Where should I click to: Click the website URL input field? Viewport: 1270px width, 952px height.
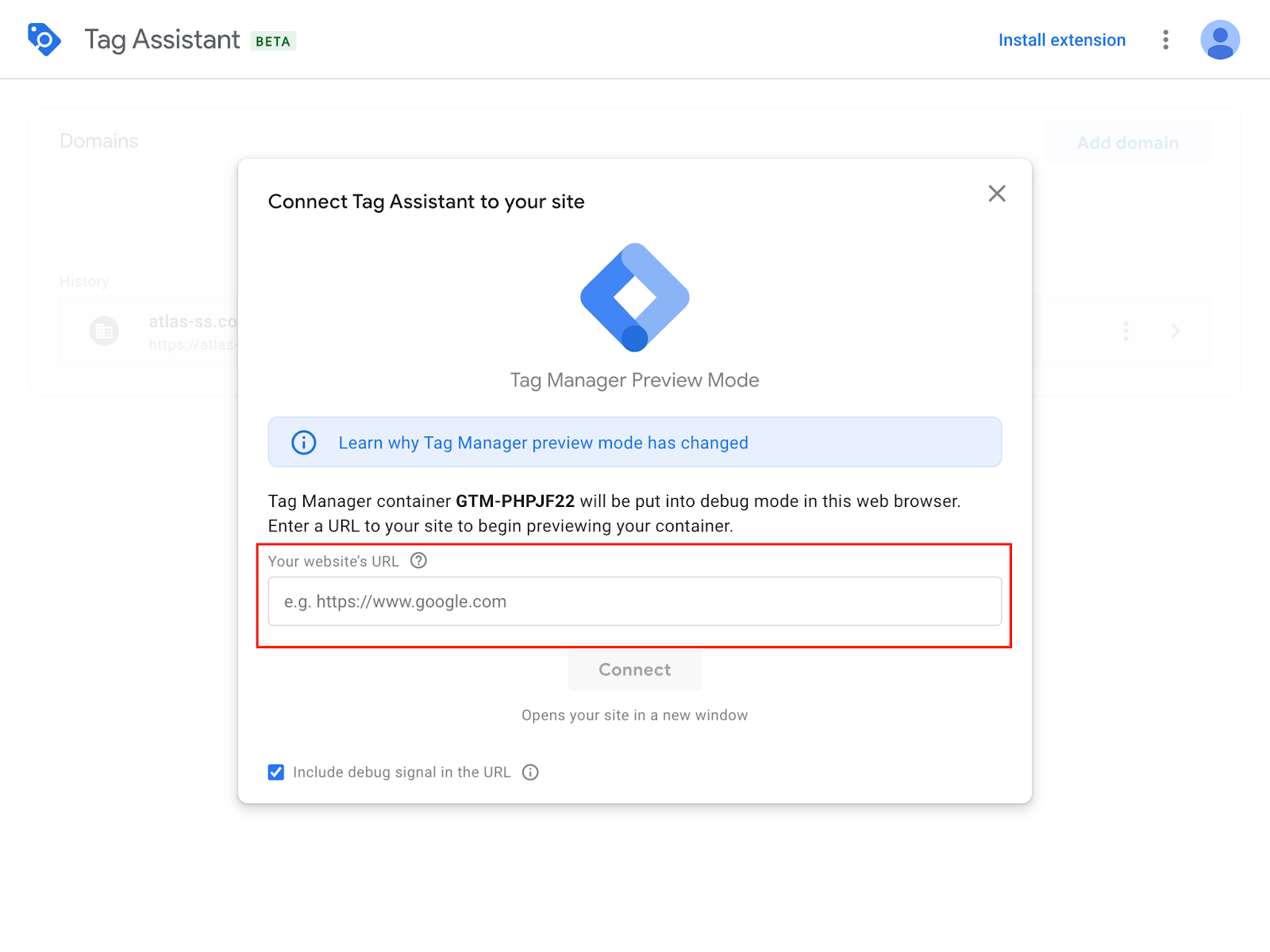tap(635, 601)
